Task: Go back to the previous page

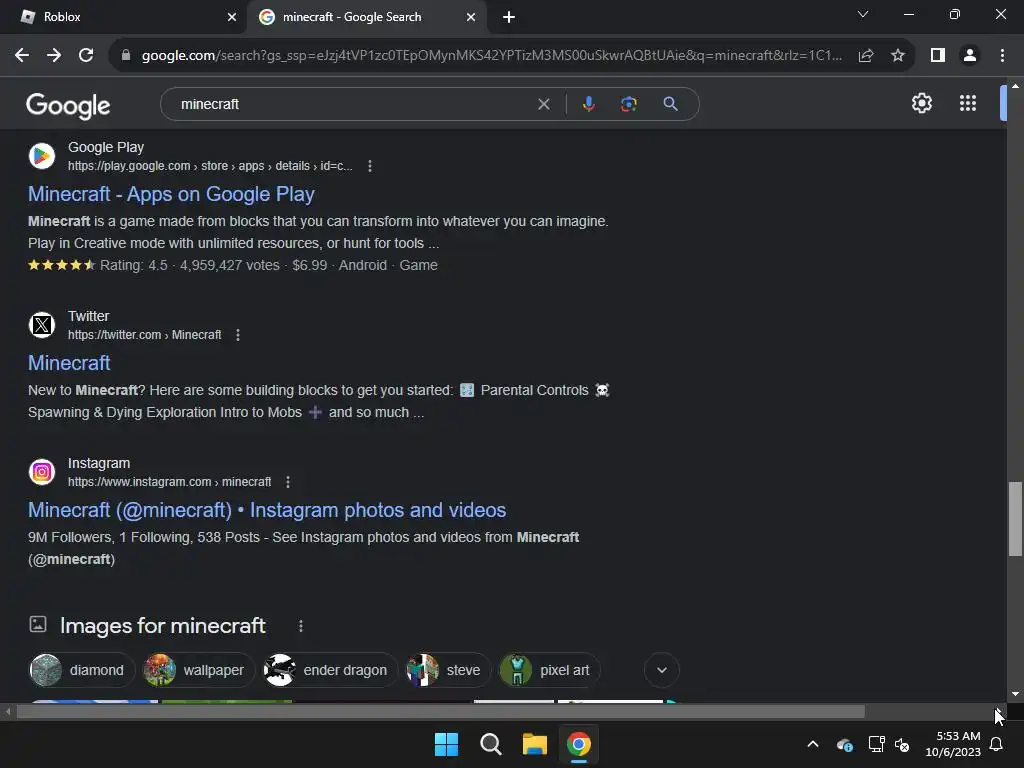Action: (x=22, y=56)
